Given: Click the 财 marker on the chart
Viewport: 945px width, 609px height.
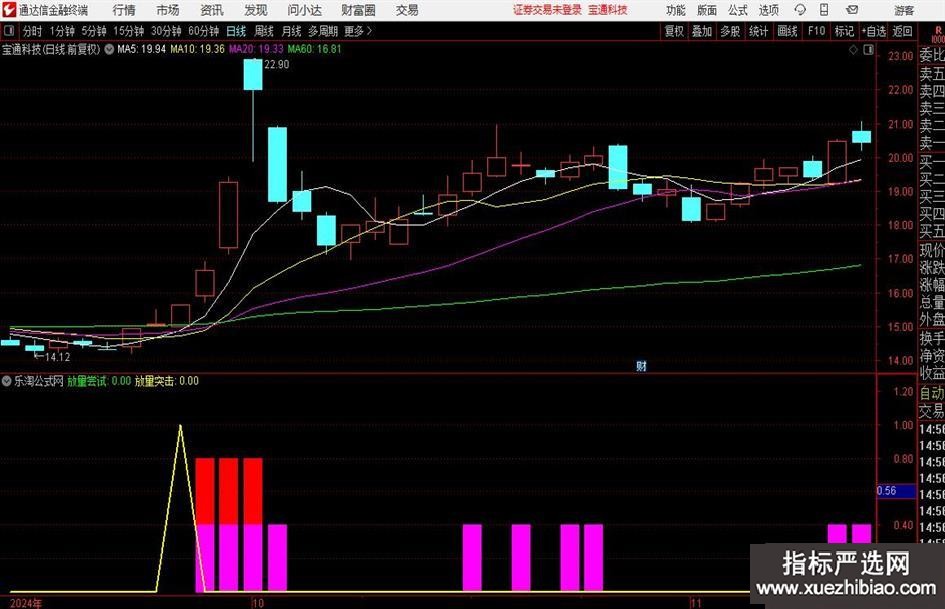Looking at the screenshot, I should [641, 366].
